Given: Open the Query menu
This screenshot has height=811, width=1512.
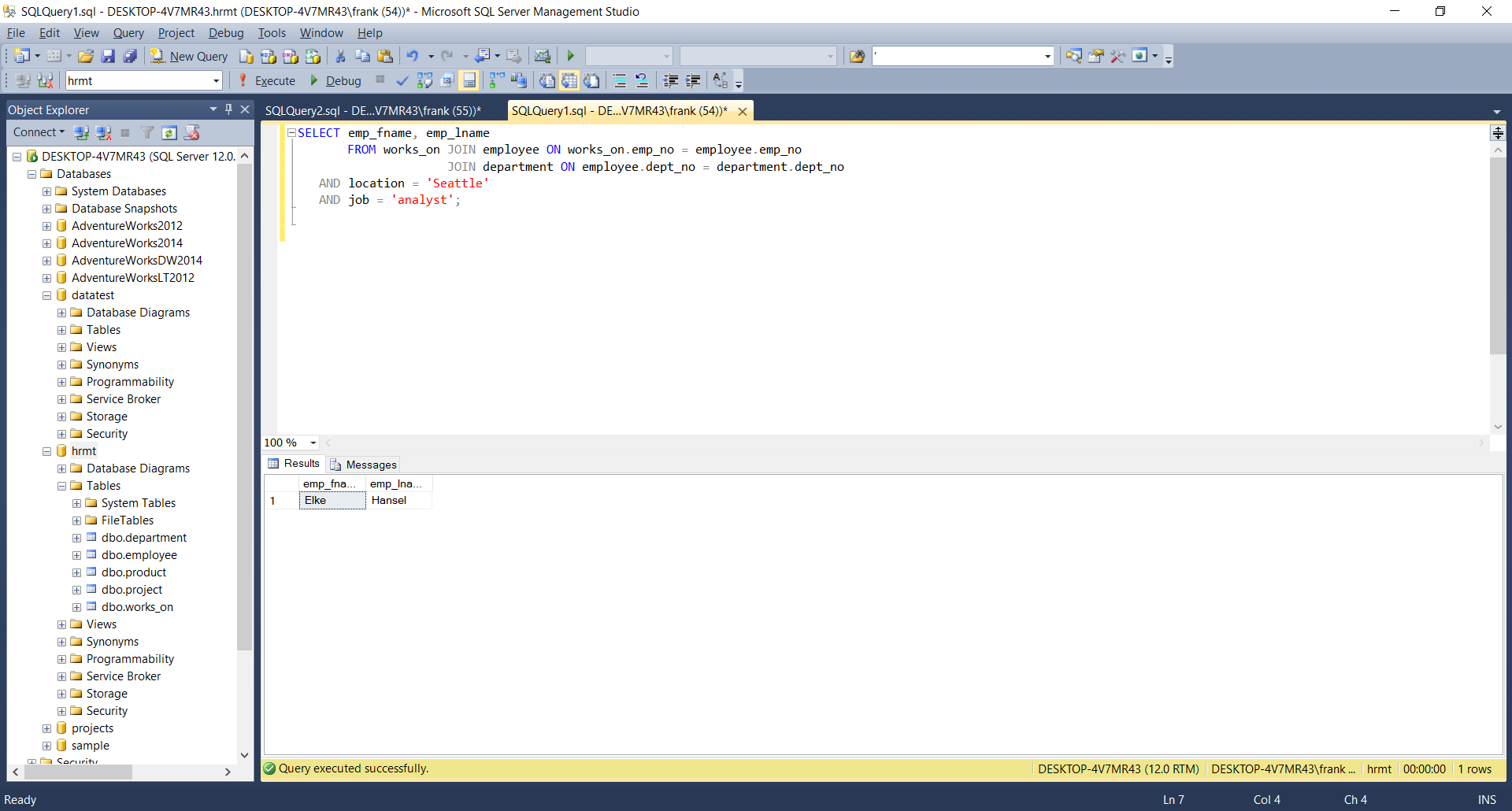Looking at the screenshot, I should click(x=128, y=32).
